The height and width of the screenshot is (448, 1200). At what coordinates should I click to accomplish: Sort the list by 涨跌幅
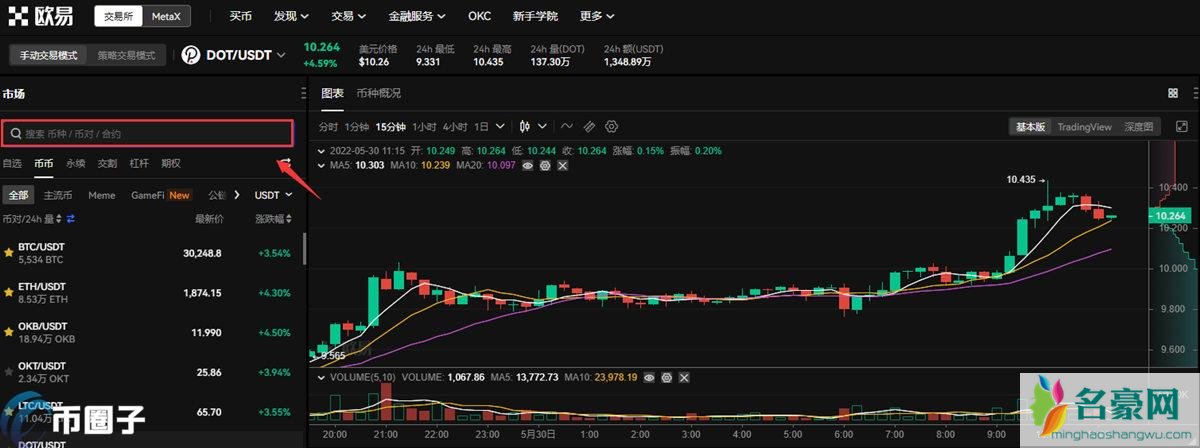point(273,219)
